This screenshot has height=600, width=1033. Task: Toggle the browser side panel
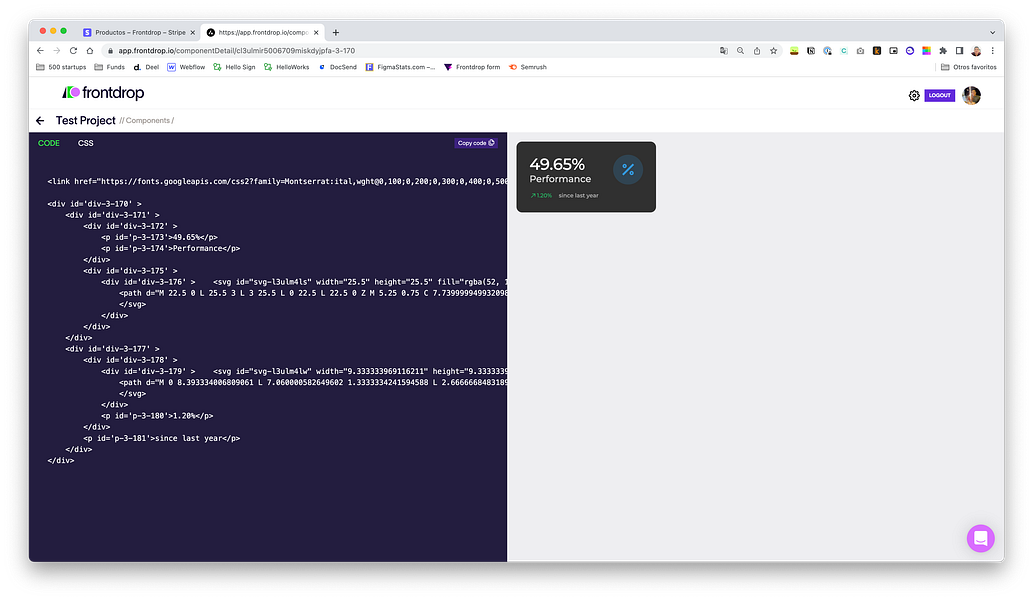tap(959, 51)
